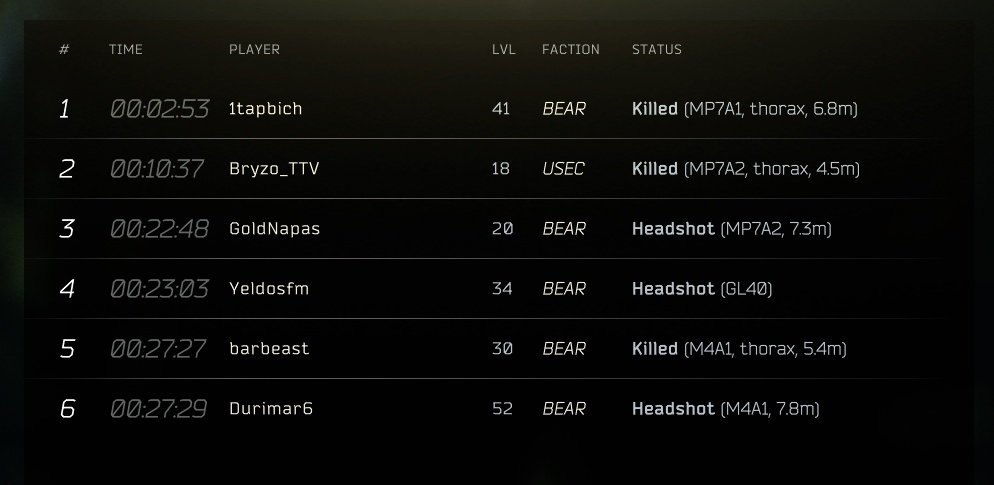The width and height of the screenshot is (994, 485).
Task: Click Killed (MP7A1, thorax, 6.8m) status
Action: click(x=745, y=109)
